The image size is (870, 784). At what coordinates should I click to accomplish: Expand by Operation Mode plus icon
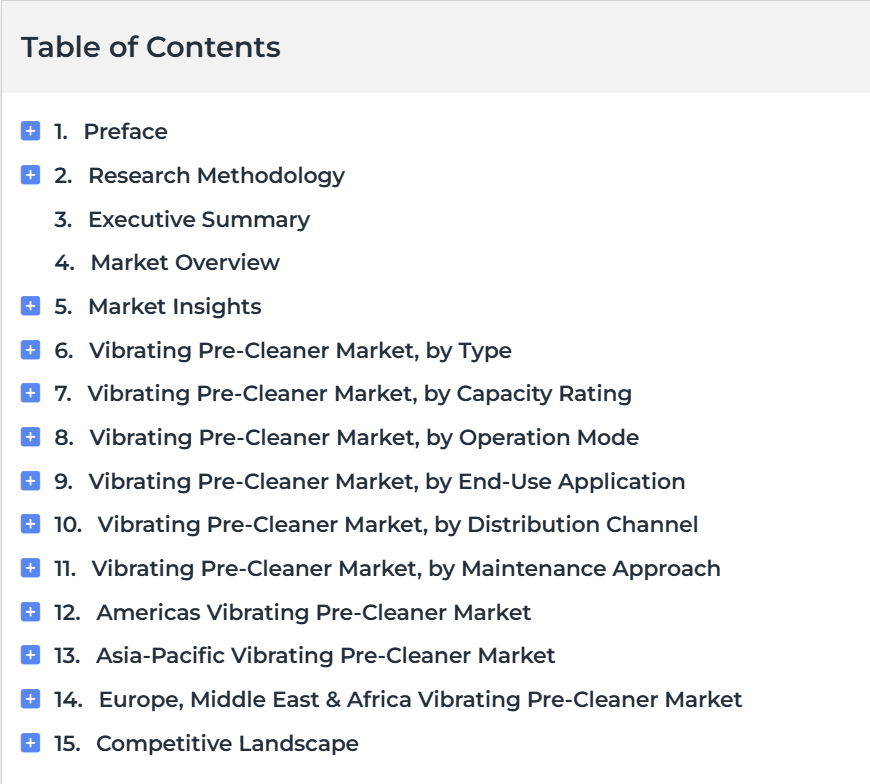[x=31, y=437]
